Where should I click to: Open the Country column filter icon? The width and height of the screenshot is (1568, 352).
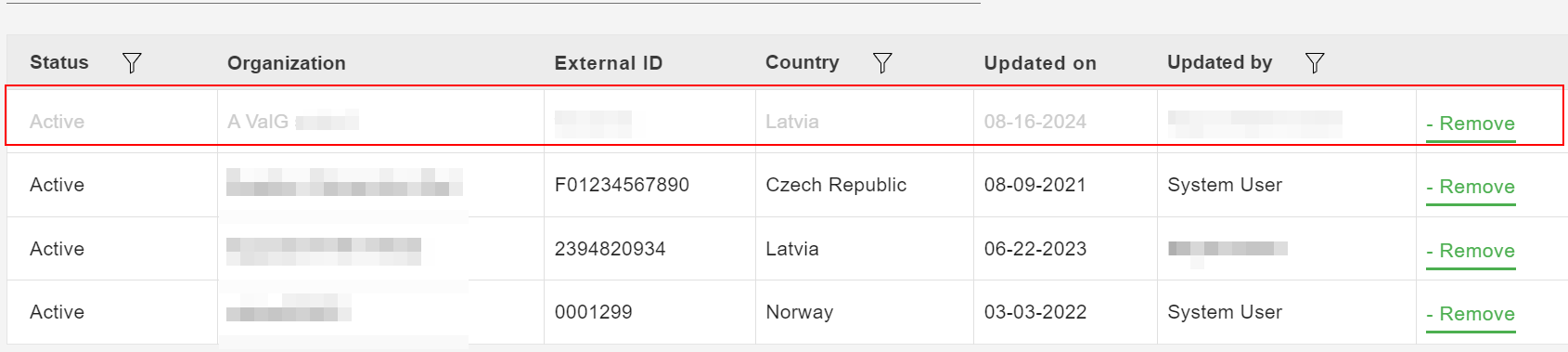pyautogui.click(x=882, y=62)
